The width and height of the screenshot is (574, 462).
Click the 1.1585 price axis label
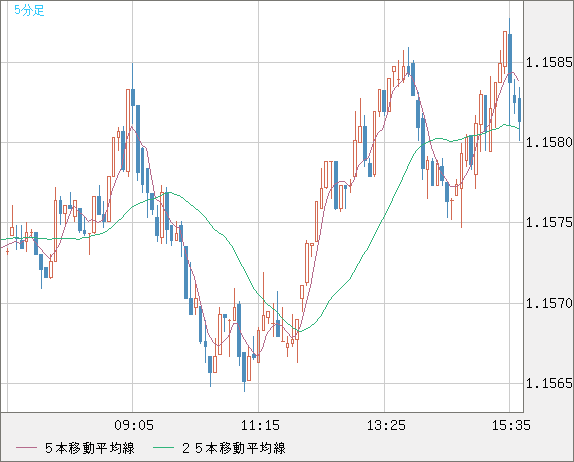click(548, 63)
